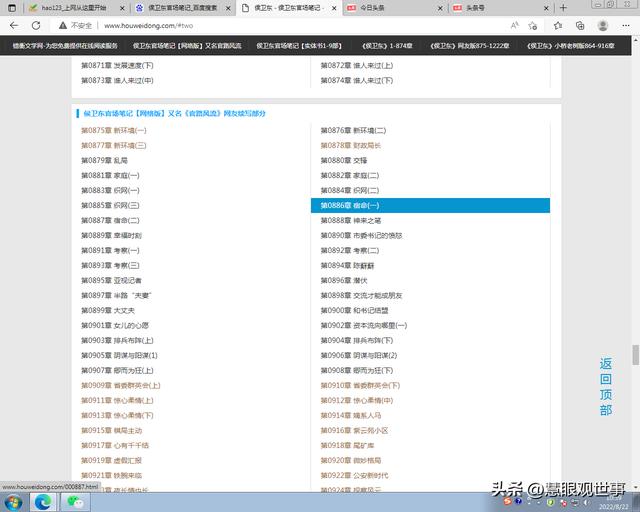Open chapter 0914 嫡系人马
The width and height of the screenshot is (640, 512).
pos(351,416)
